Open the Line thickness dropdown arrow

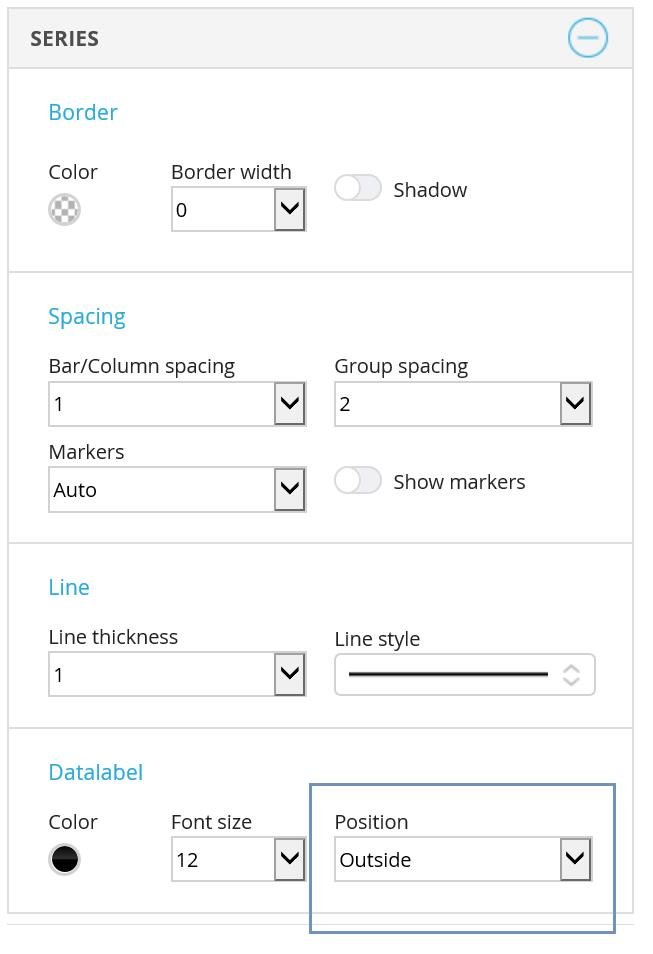(289, 674)
